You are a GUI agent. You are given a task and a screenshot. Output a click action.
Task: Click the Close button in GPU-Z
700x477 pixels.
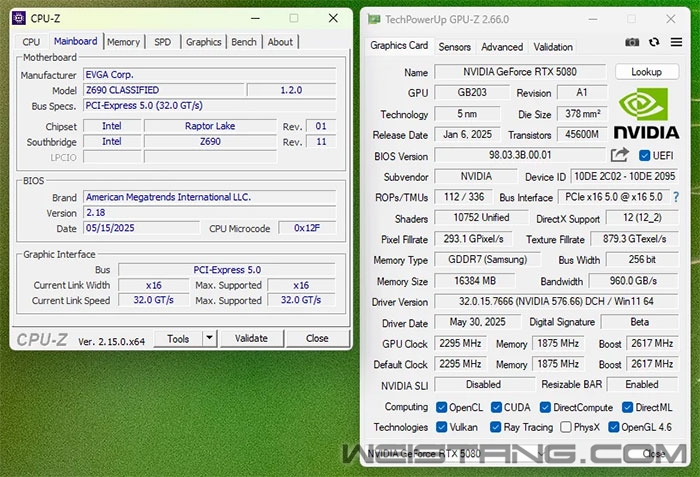click(x=654, y=453)
